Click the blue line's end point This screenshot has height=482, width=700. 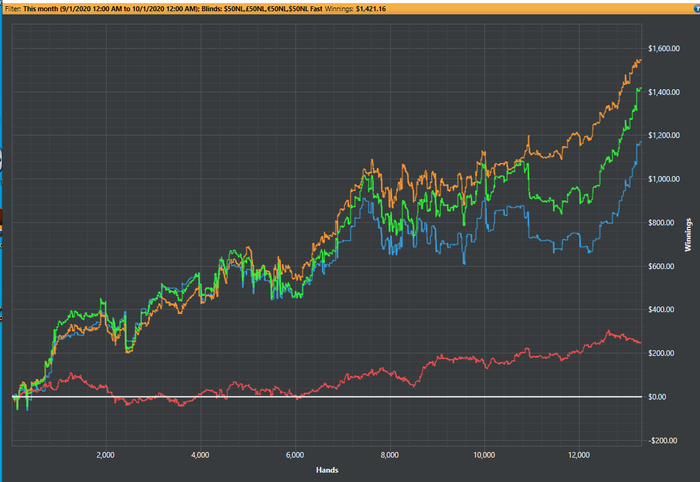(641, 142)
